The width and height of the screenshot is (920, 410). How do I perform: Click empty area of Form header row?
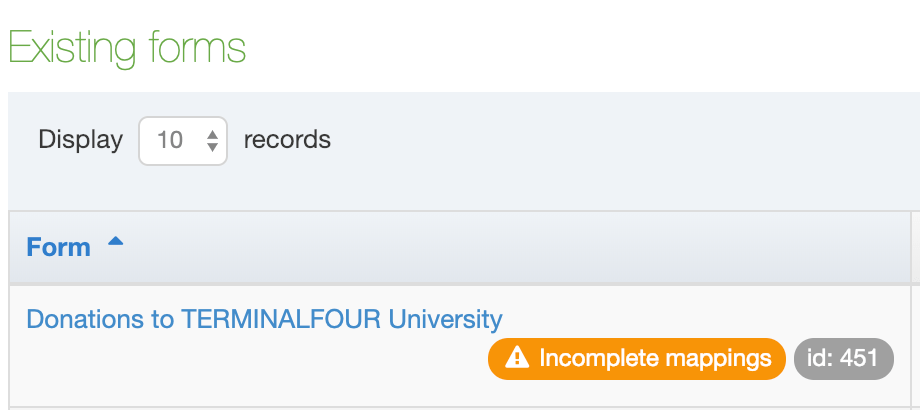pos(500,247)
